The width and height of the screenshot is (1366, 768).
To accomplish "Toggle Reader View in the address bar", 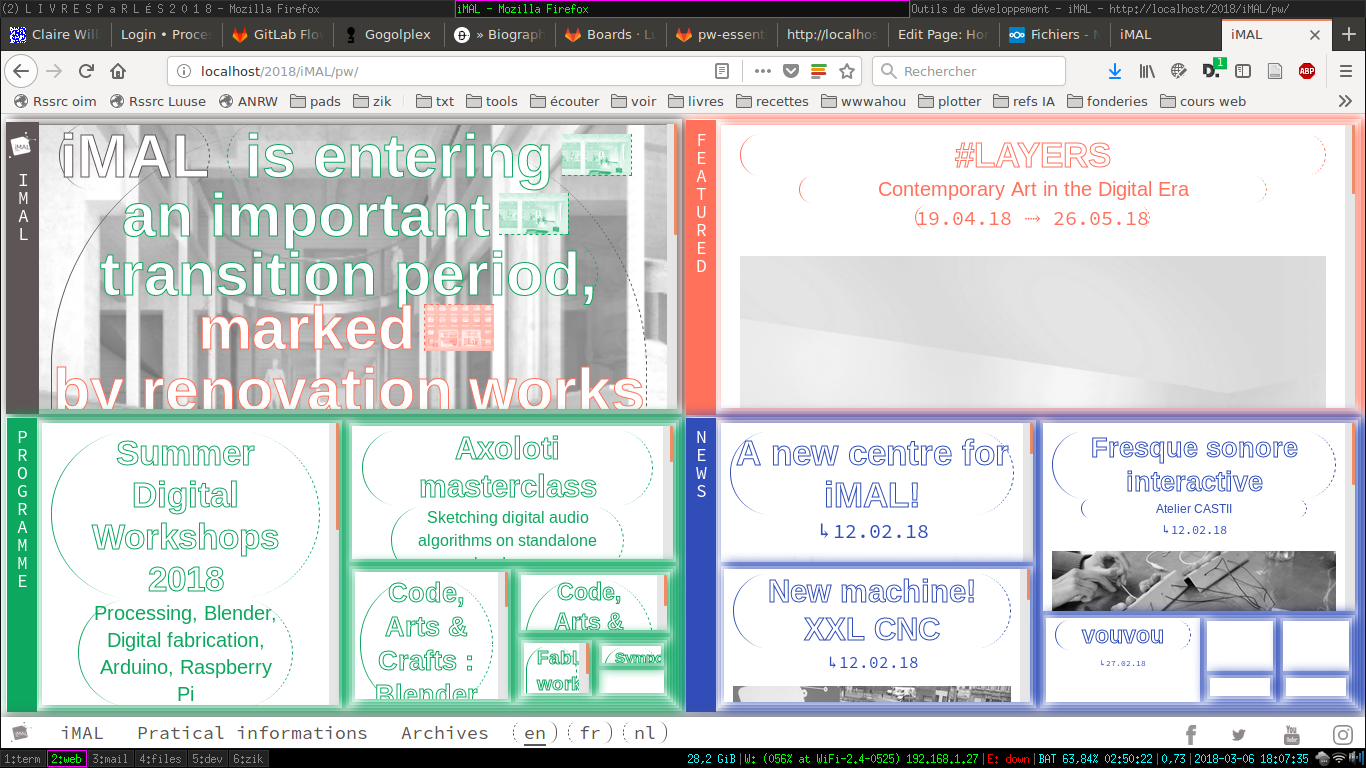I will point(722,71).
